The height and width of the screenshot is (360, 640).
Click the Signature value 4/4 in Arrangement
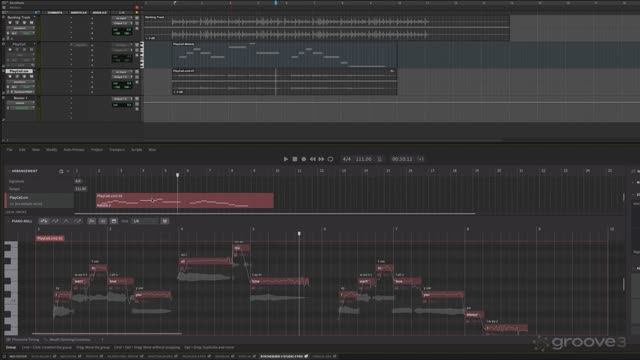coord(78,181)
